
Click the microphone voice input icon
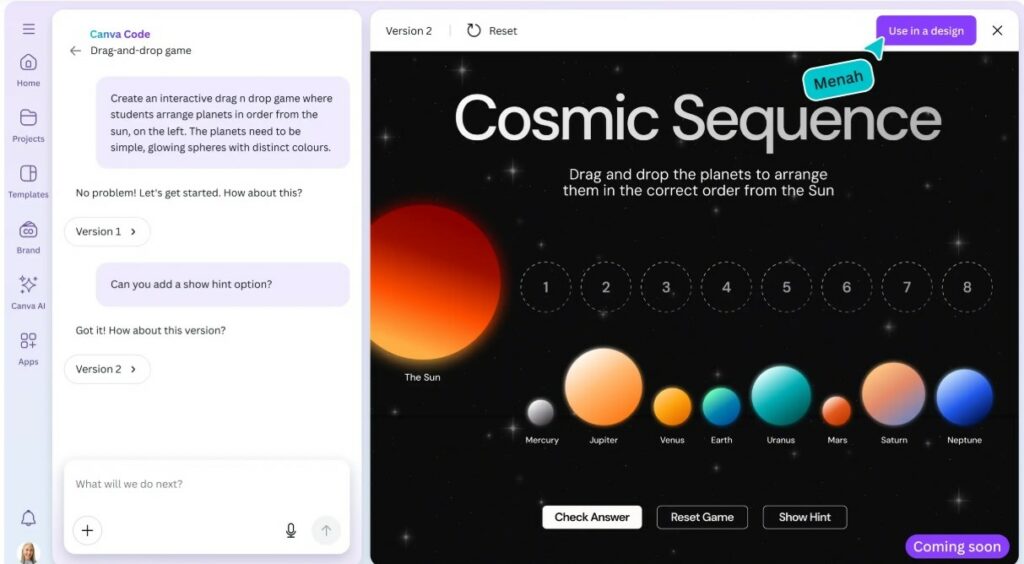(x=291, y=530)
